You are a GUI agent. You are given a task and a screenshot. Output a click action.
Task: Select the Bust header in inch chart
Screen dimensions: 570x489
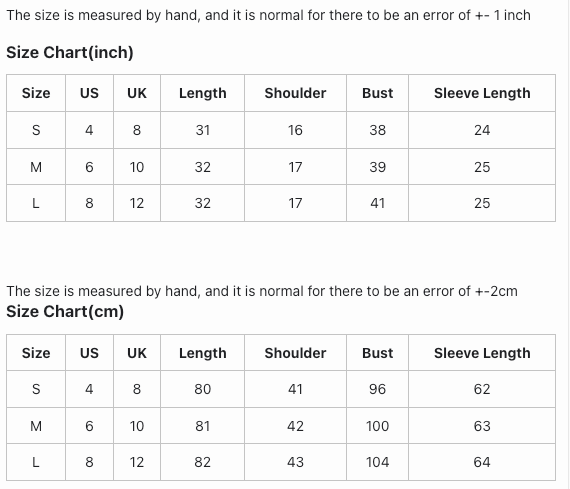pos(377,93)
